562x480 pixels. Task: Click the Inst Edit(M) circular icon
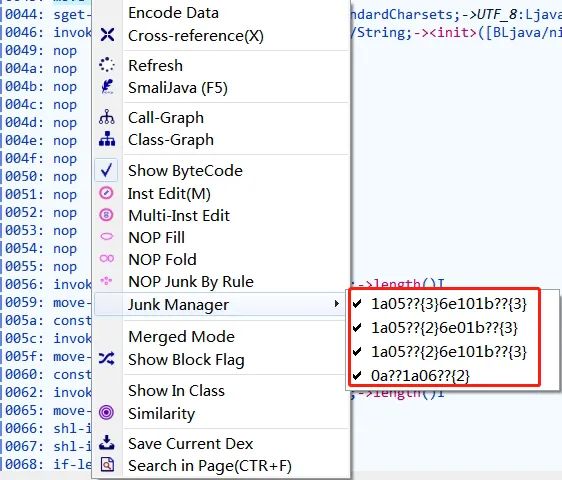[x=106, y=193]
